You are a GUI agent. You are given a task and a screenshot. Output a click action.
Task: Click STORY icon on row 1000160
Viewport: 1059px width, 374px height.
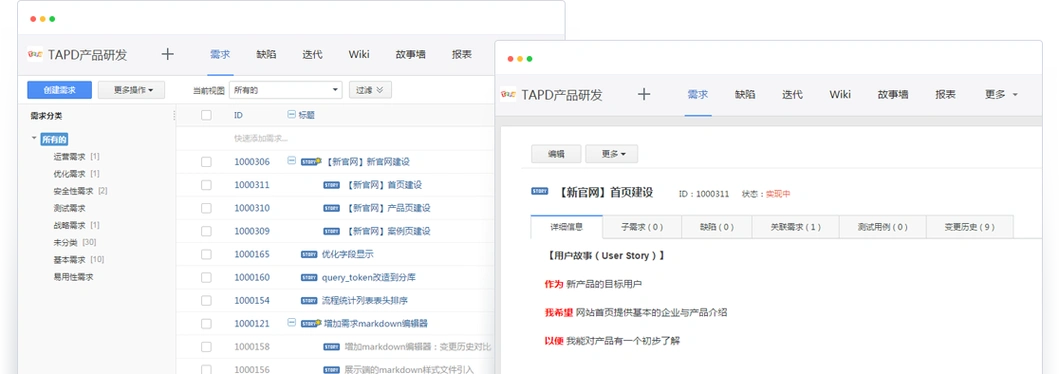click(x=309, y=277)
